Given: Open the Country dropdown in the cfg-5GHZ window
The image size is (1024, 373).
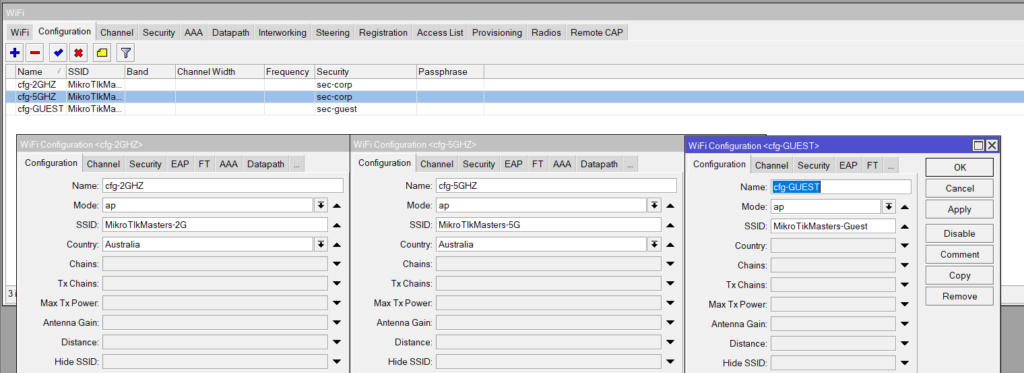Looking at the screenshot, I should pos(654,244).
